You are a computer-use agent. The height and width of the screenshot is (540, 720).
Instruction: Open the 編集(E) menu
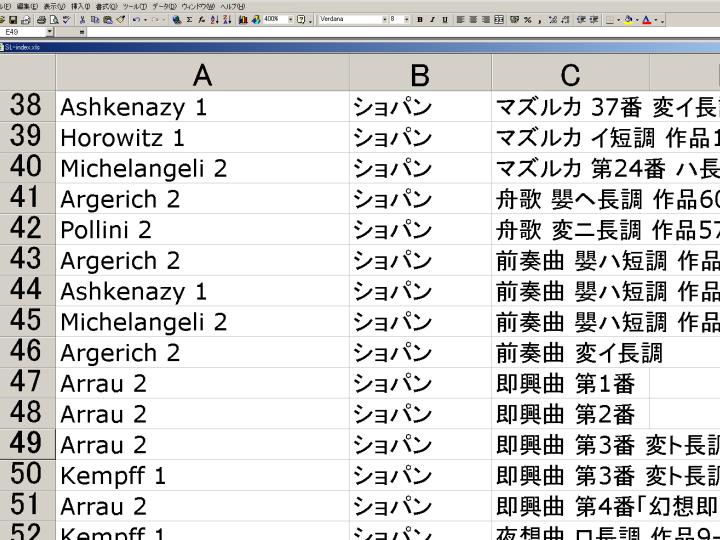coord(27,6)
